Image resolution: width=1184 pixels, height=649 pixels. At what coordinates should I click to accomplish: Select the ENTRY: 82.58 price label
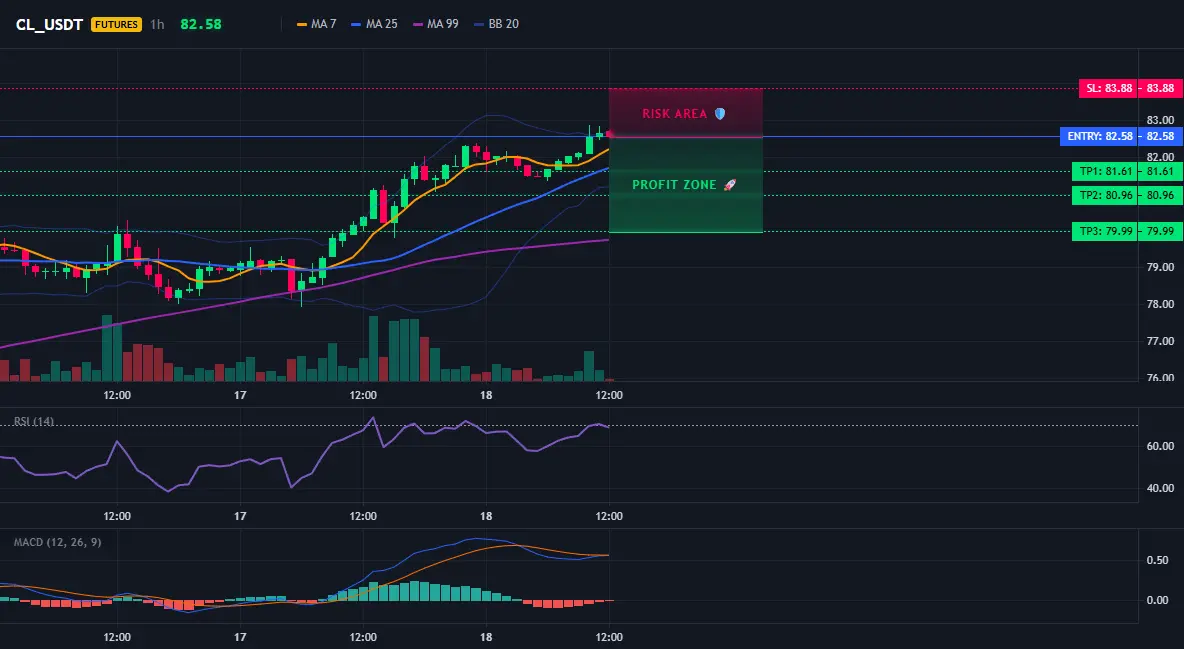1099,137
